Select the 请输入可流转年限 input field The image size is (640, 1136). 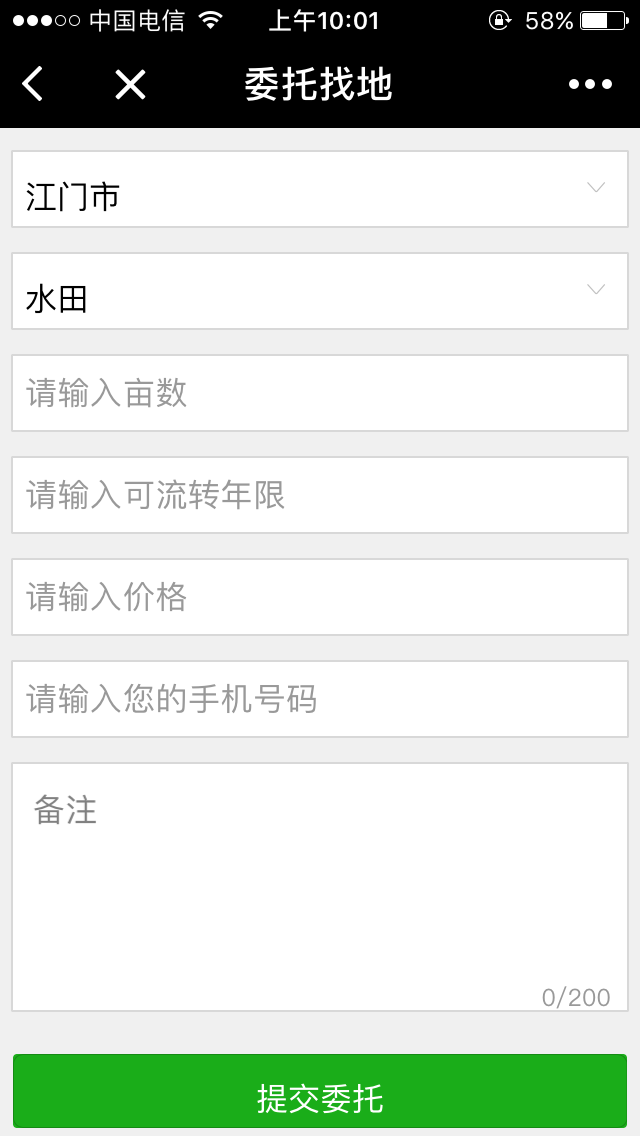pos(320,496)
